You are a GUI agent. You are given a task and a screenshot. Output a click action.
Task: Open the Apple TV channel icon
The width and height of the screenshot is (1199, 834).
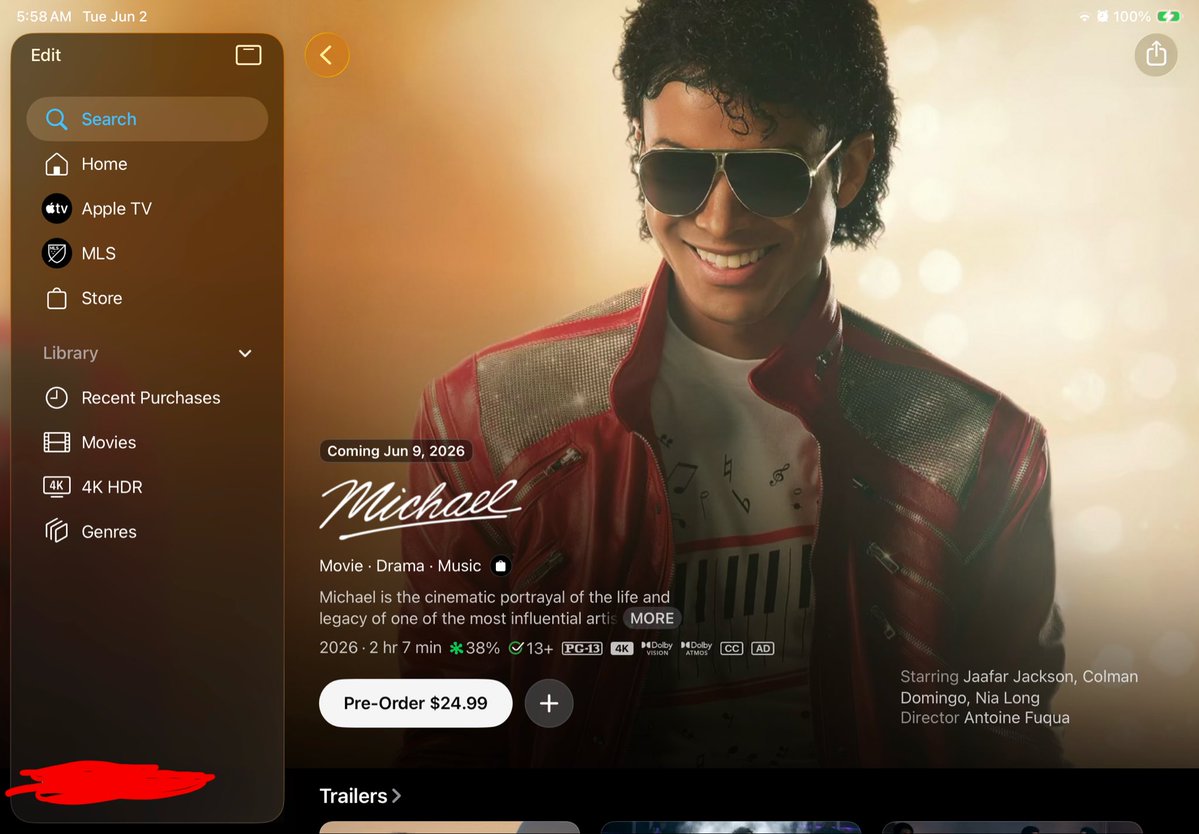pyautogui.click(x=57, y=209)
